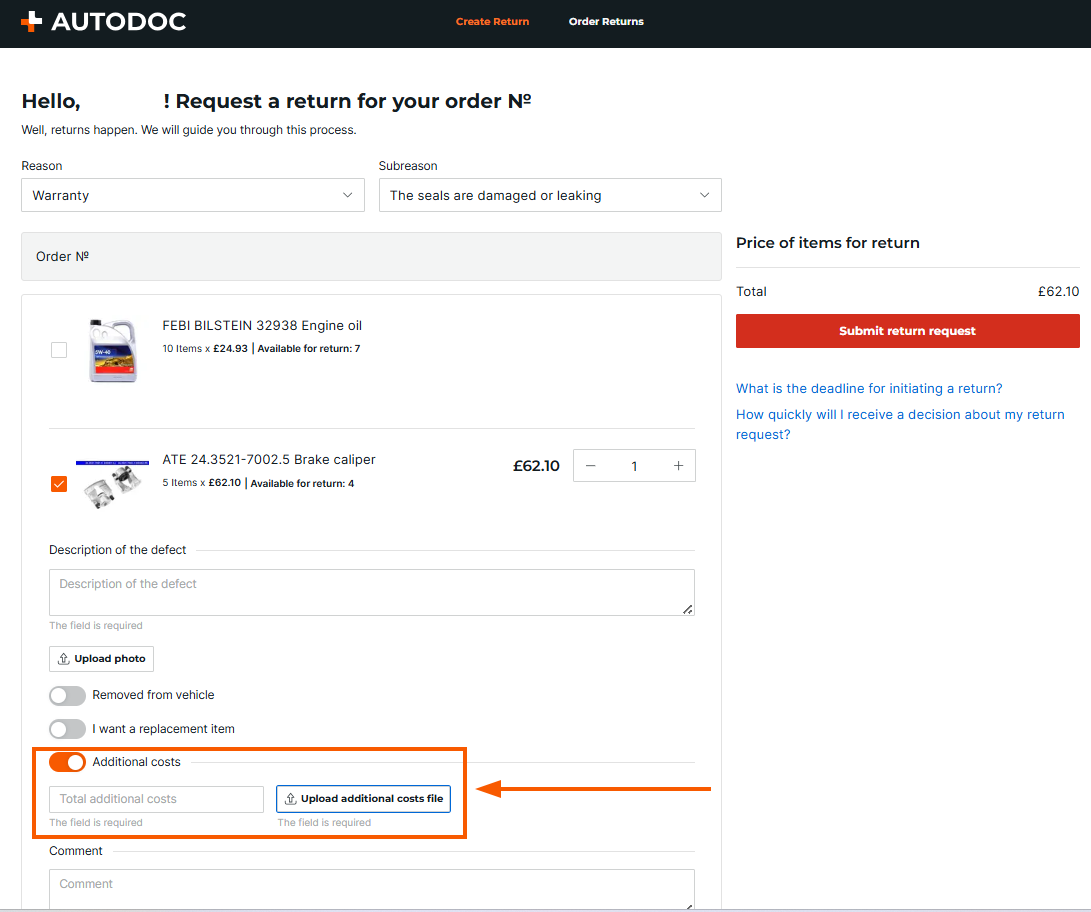Focus the Description of the defect field
Viewport: 1091px width, 912px height.
[371, 592]
